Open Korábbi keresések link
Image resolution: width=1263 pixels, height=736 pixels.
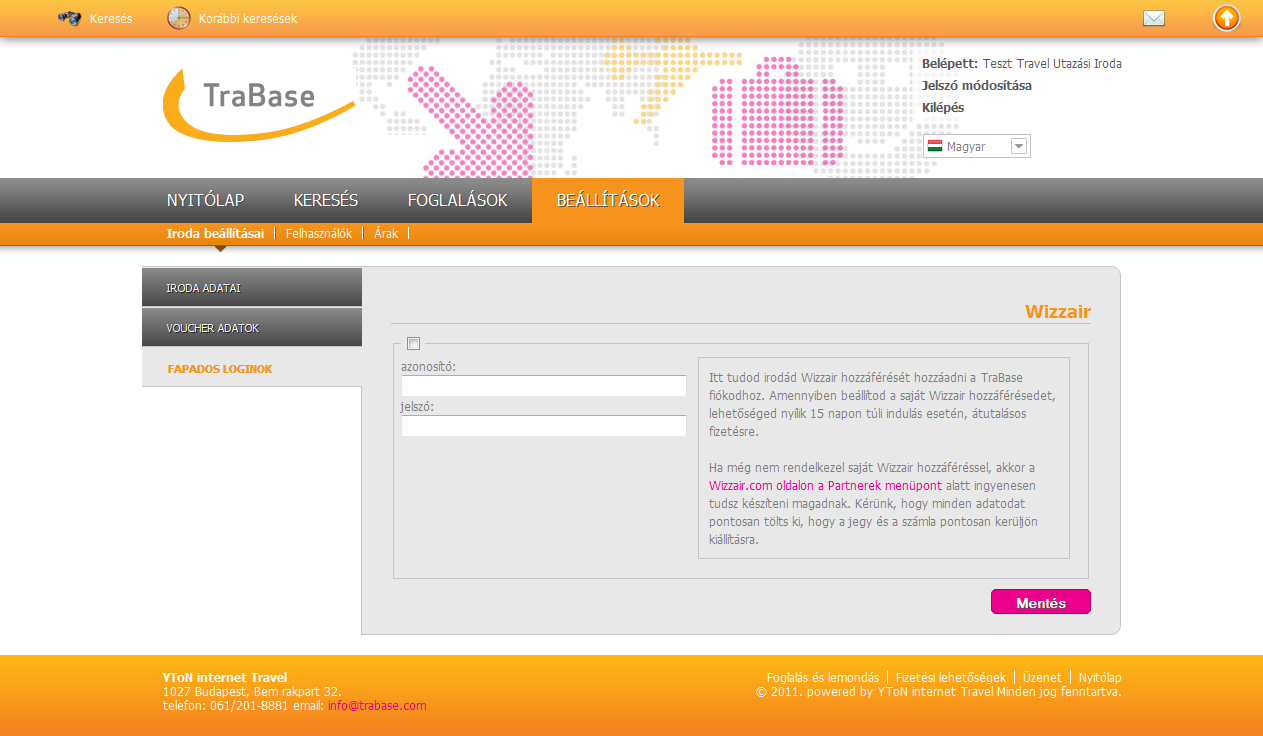click(248, 19)
